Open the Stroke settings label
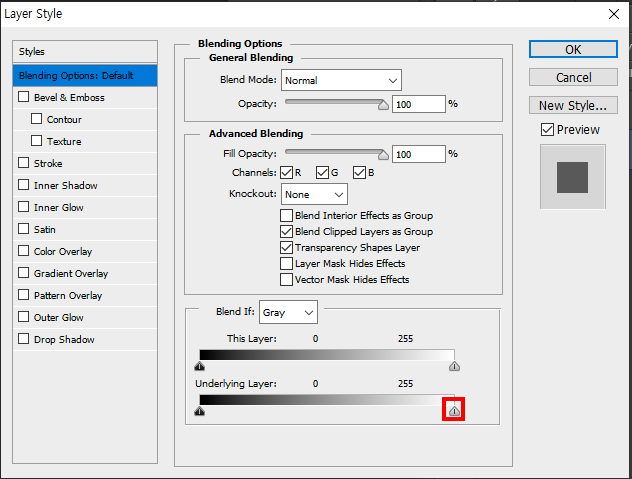Image resolution: width=632 pixels, height=479 pixels. pos(48,163)
